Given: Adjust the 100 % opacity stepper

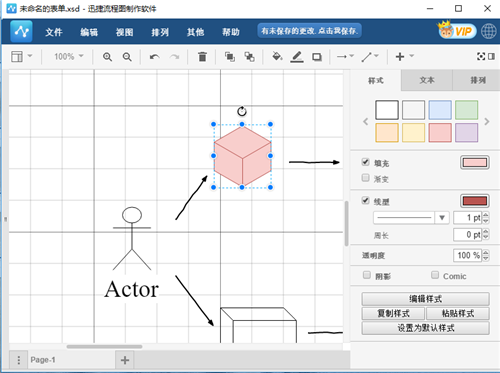Looking at the screenshot, I should [x=486, y=255].
